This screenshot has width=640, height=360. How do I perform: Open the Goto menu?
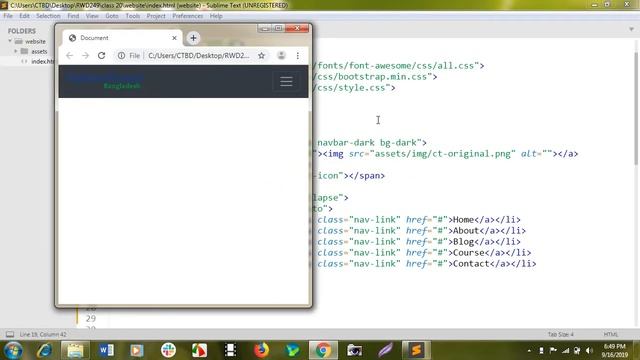112,16
